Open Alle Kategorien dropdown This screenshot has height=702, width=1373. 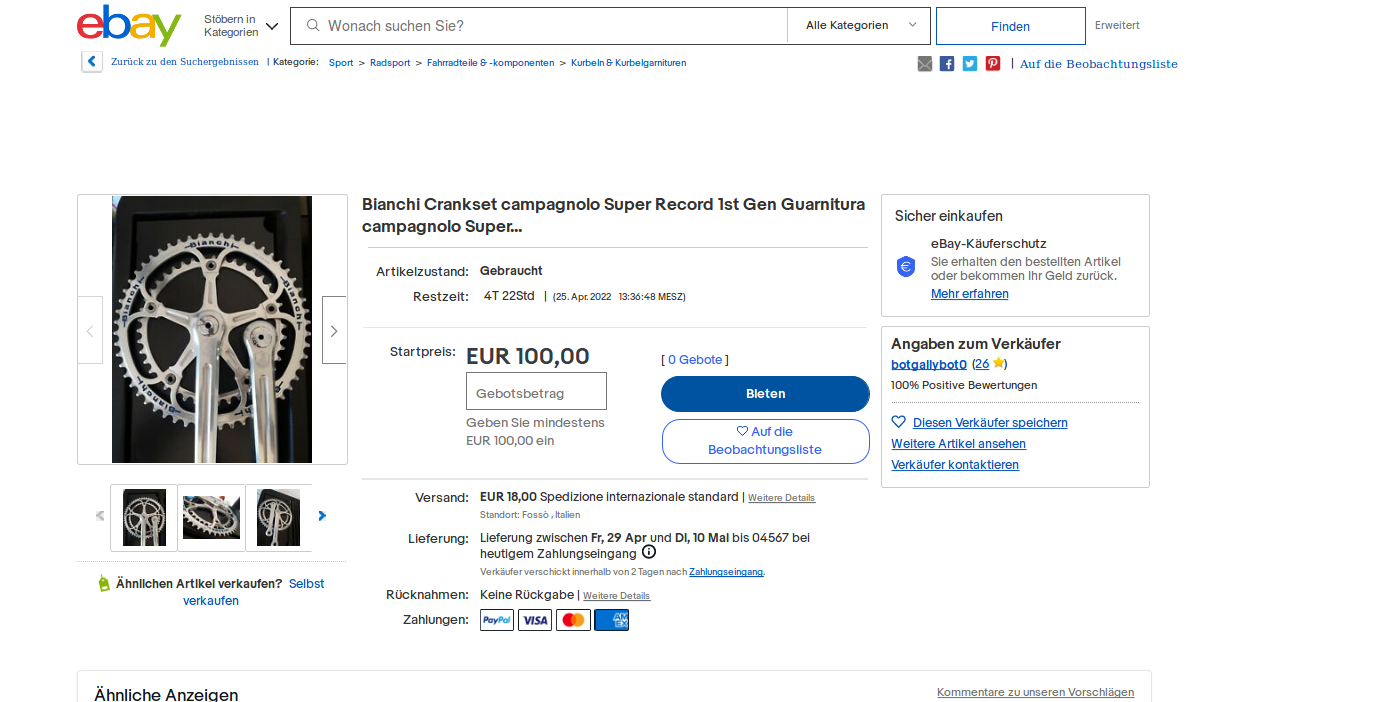tap(859, 26)
